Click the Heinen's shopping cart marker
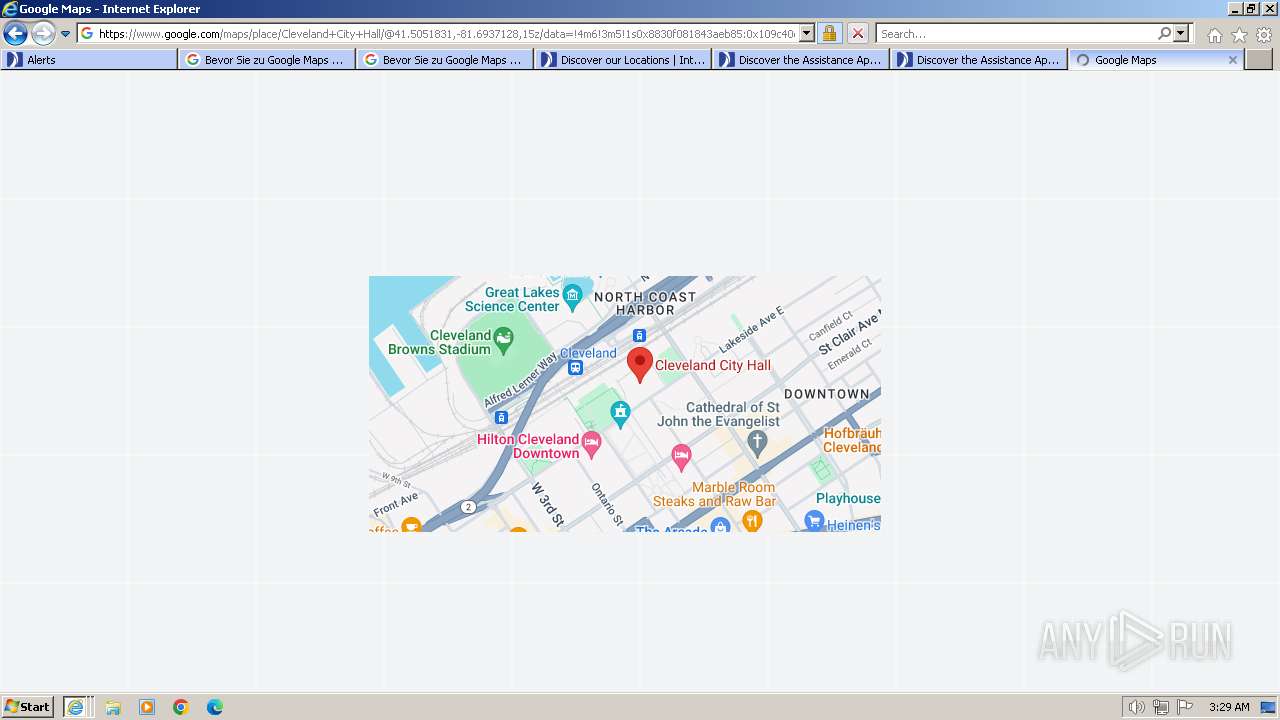1280x720 pixels. (814, 520)
